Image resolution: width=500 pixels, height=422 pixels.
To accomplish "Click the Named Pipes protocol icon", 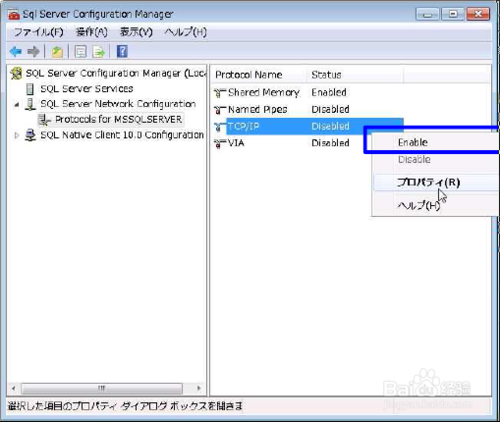I will click(x=220, y=110).
